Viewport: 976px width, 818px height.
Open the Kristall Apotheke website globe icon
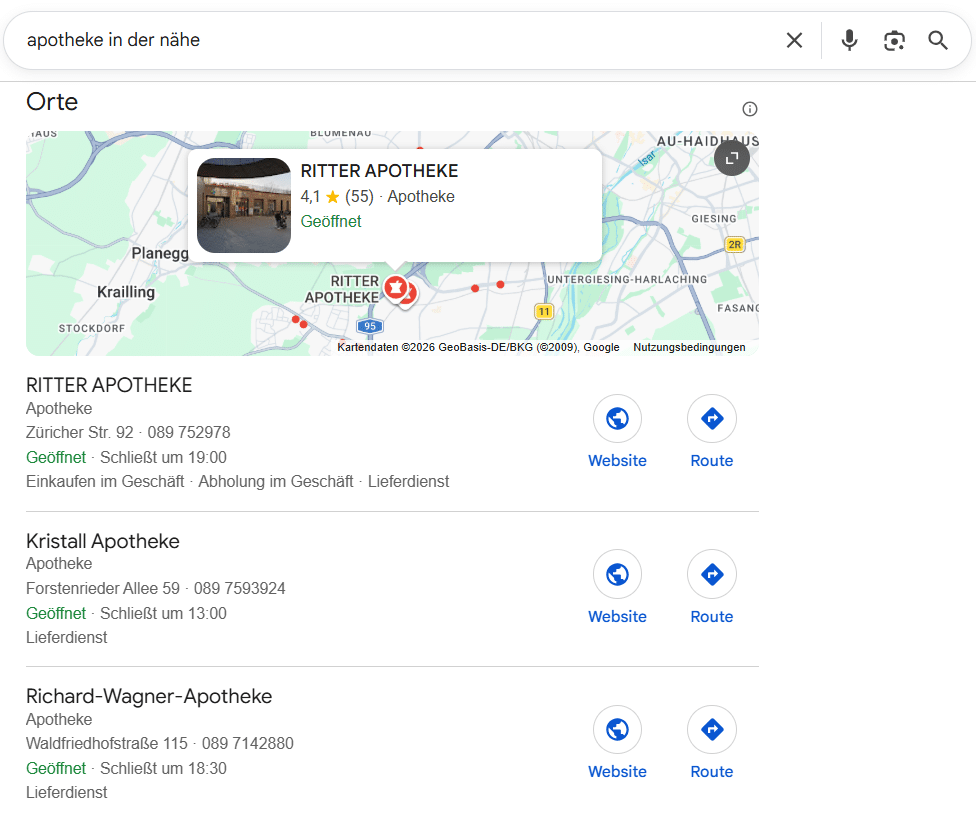click(x=617, y=574)
